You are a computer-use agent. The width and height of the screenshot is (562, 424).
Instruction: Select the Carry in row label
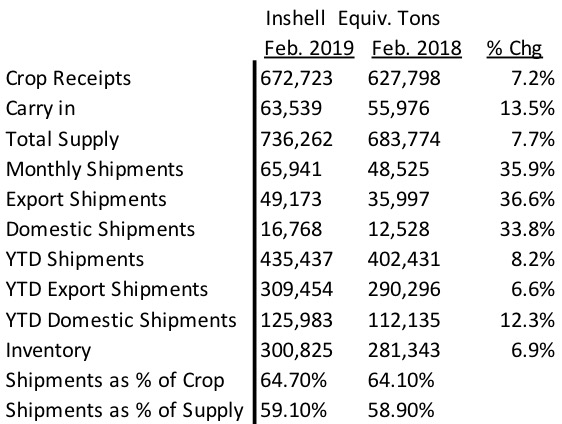[41, 109]
